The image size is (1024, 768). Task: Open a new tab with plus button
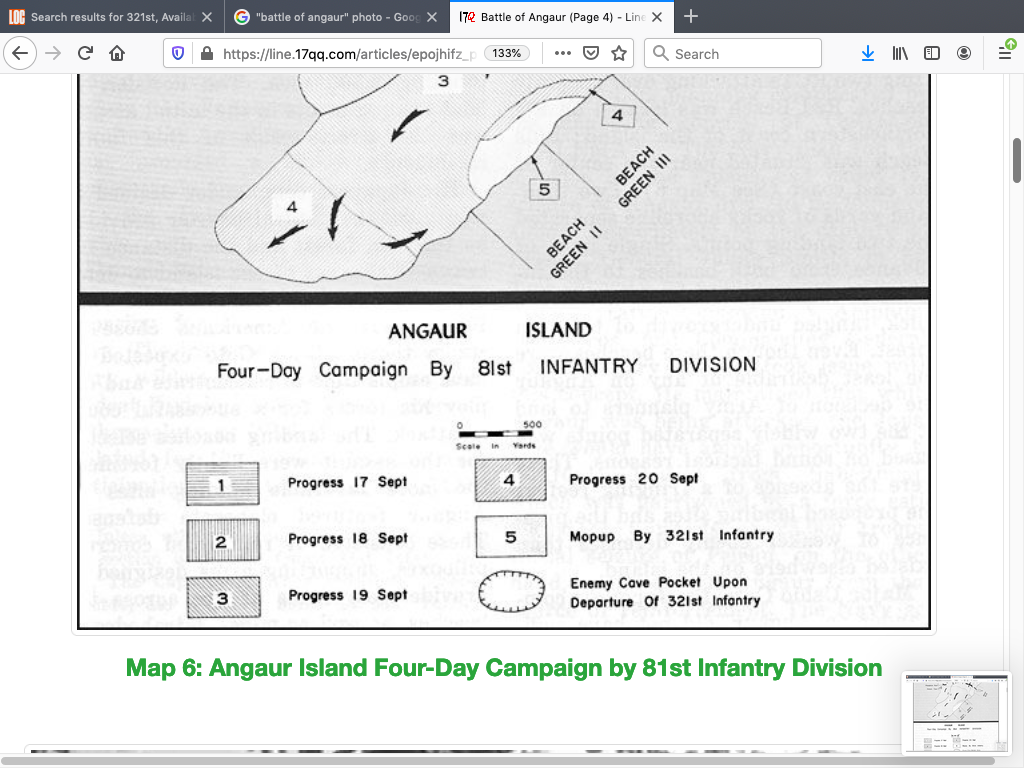pos(691,17)
